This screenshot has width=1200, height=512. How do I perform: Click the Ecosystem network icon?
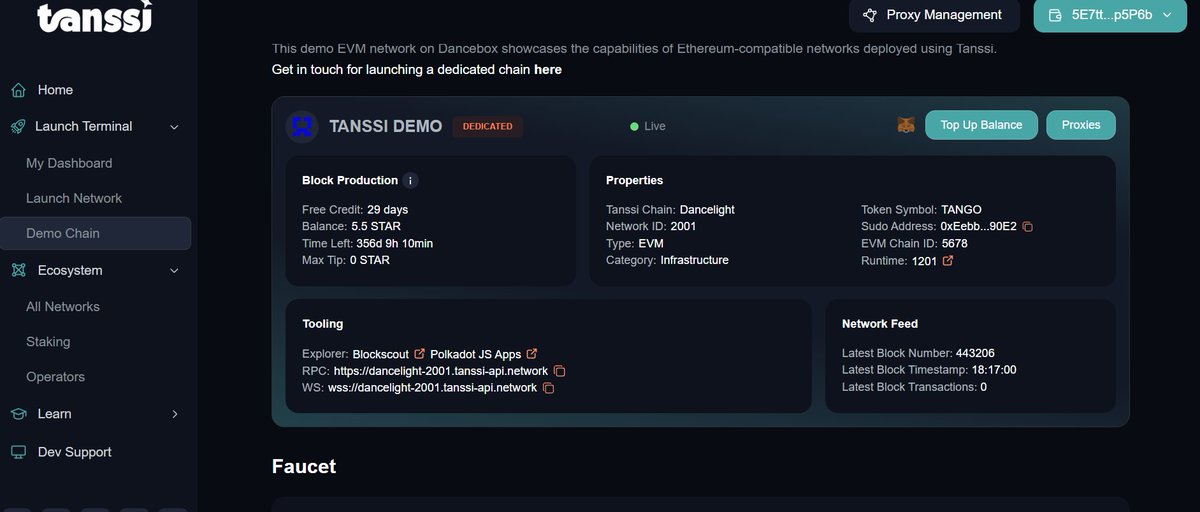tap(18, 270)
